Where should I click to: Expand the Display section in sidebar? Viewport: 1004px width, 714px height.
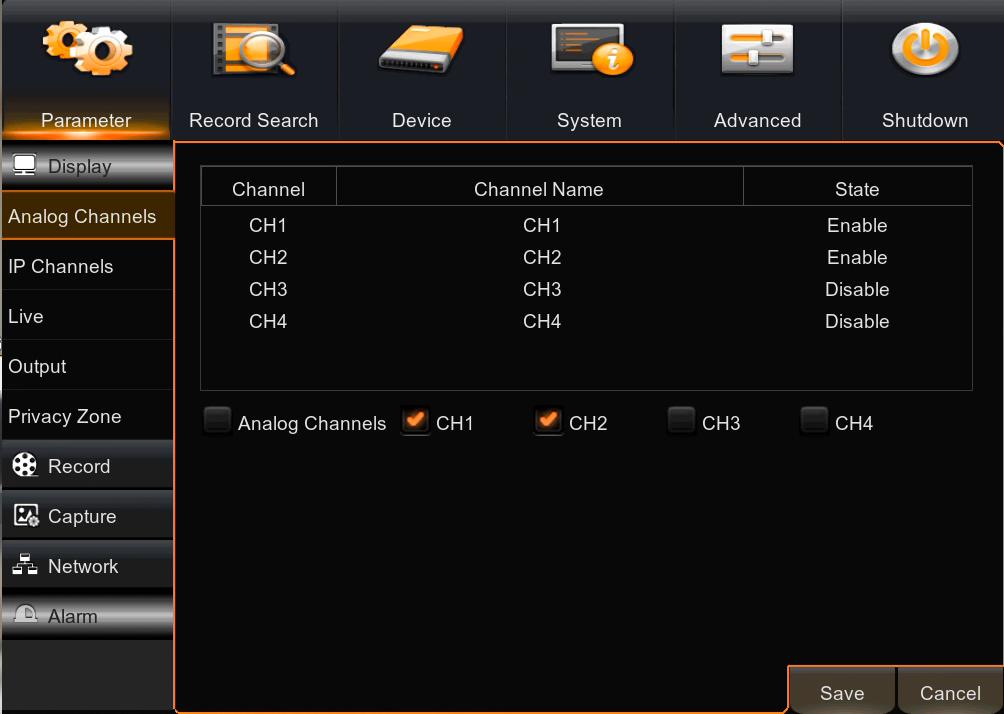(x=88, y=166)
